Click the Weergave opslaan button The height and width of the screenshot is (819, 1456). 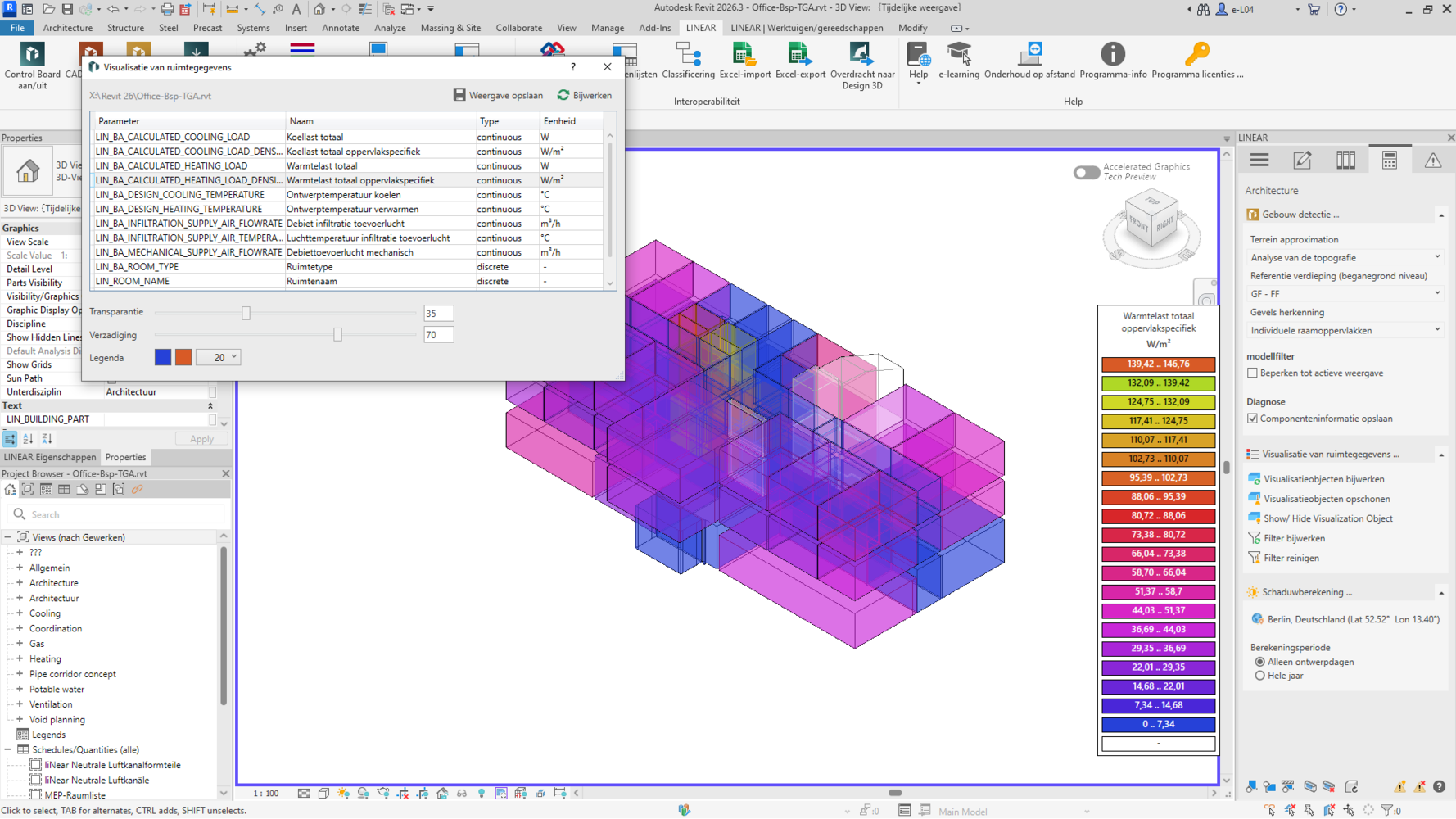pos(498,96)
